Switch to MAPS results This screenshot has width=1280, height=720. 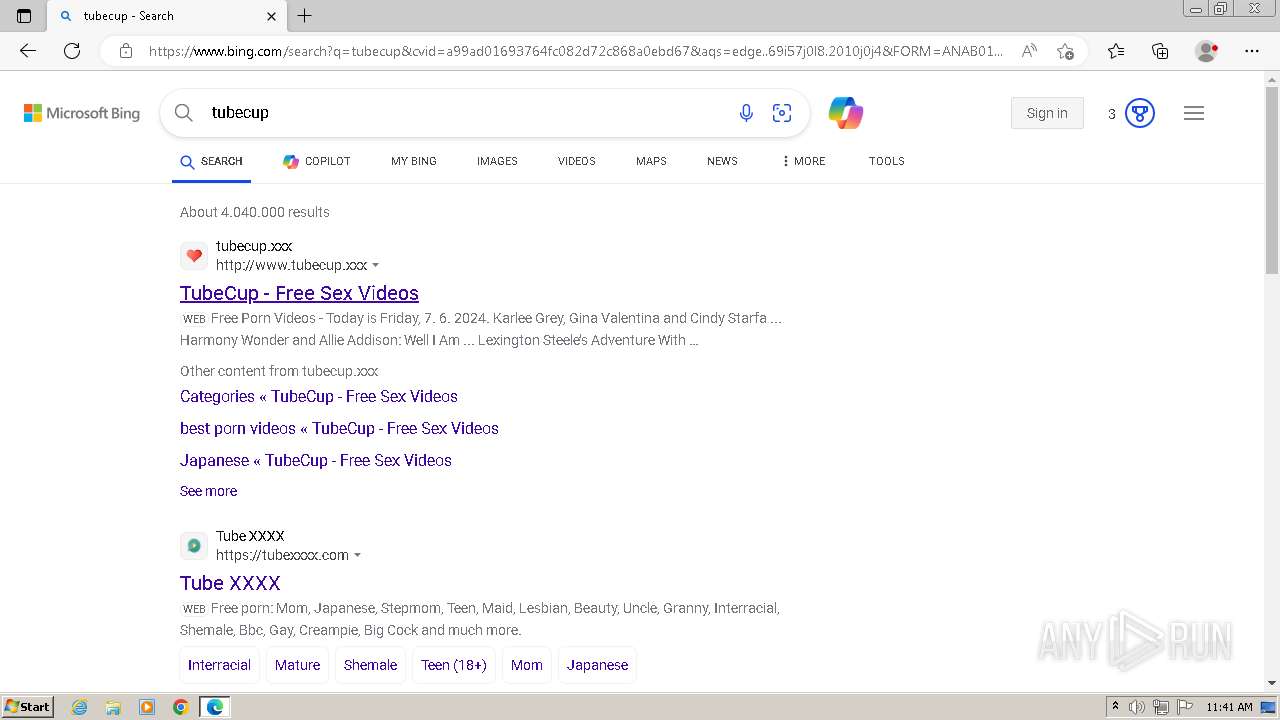click(651, 161)
